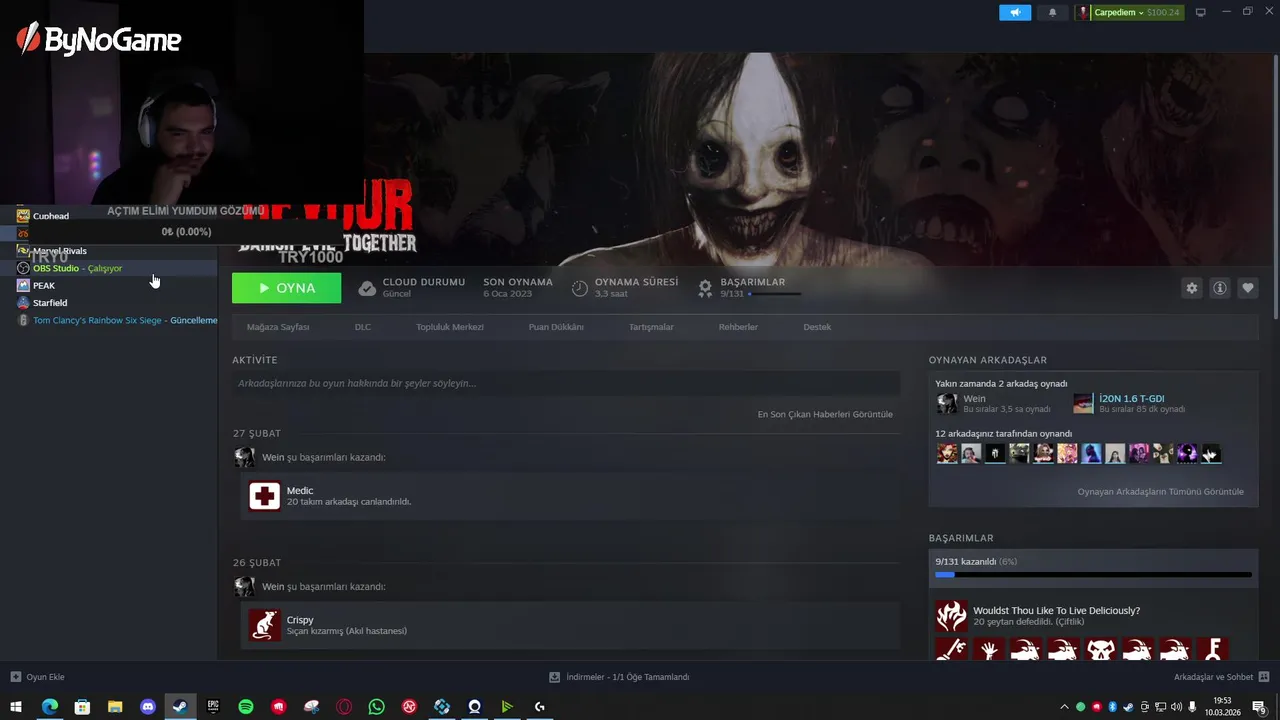This screenshot has height=720, width=1280.
Task: Select Marvel Rivals in the library list
Action: [x=60, y=251]
